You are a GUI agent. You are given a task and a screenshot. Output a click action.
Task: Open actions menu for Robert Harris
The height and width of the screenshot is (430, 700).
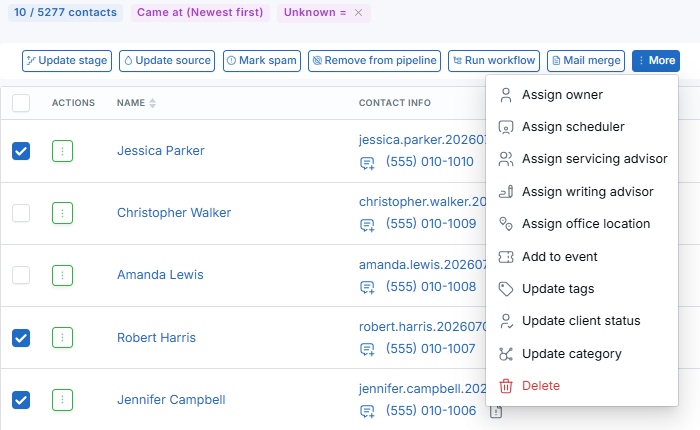pos(62,338)
